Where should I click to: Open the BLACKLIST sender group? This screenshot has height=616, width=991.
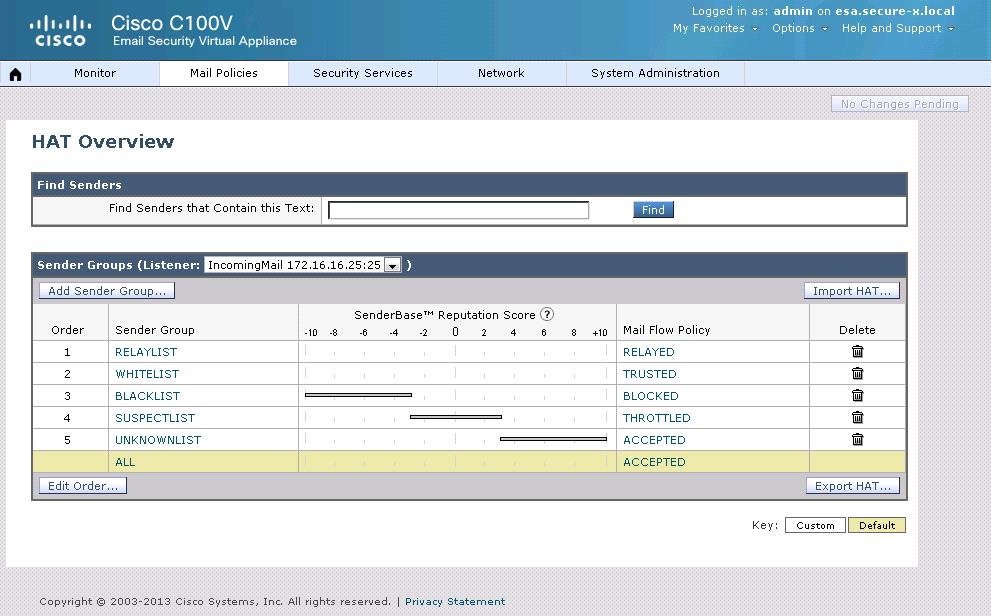[x=147, y=396]
